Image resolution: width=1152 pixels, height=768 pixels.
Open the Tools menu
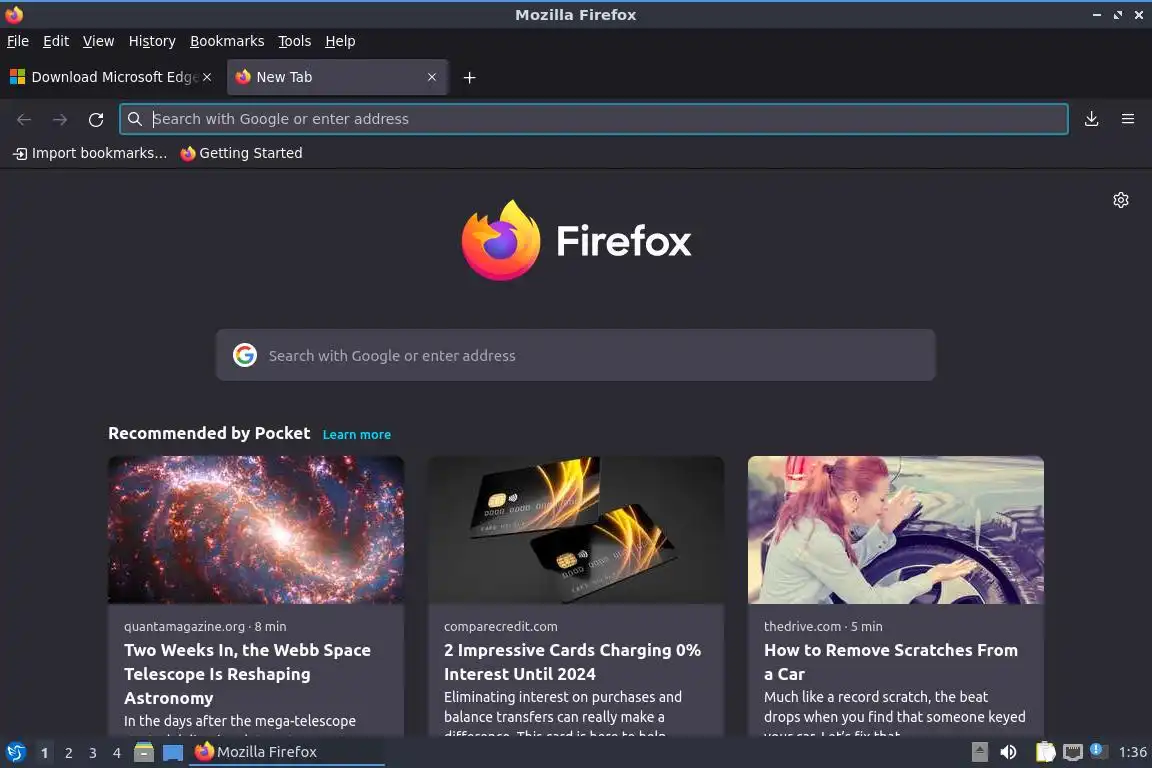click(295, 41)
